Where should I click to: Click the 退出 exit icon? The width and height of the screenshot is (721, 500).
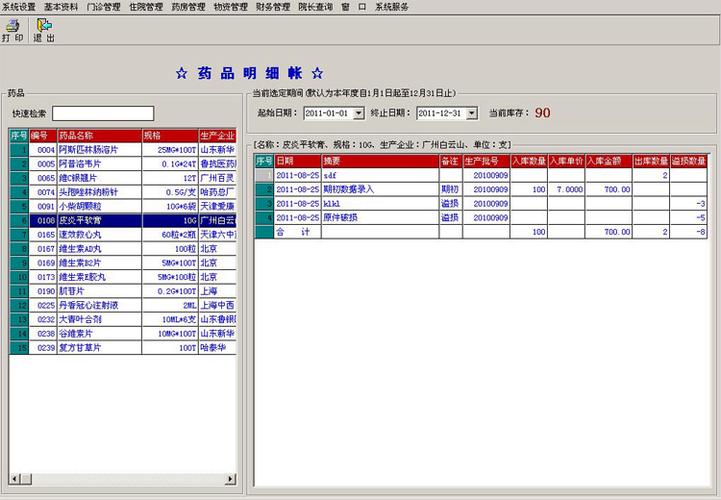pyautogui.click(x=44, y=26)
